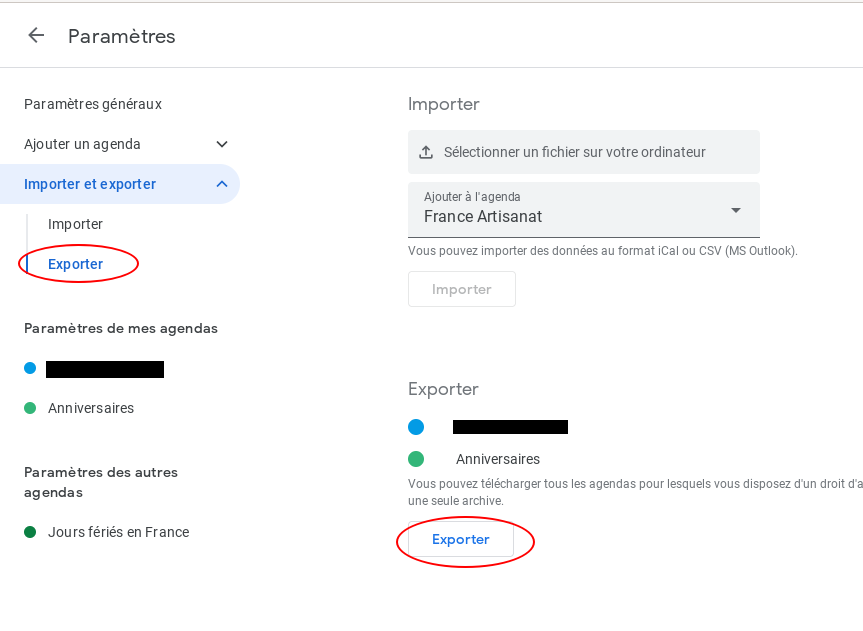Click the green dot next to Anniversaires
Viewport: 863px width, 631px height.
[x=30, y=407]
